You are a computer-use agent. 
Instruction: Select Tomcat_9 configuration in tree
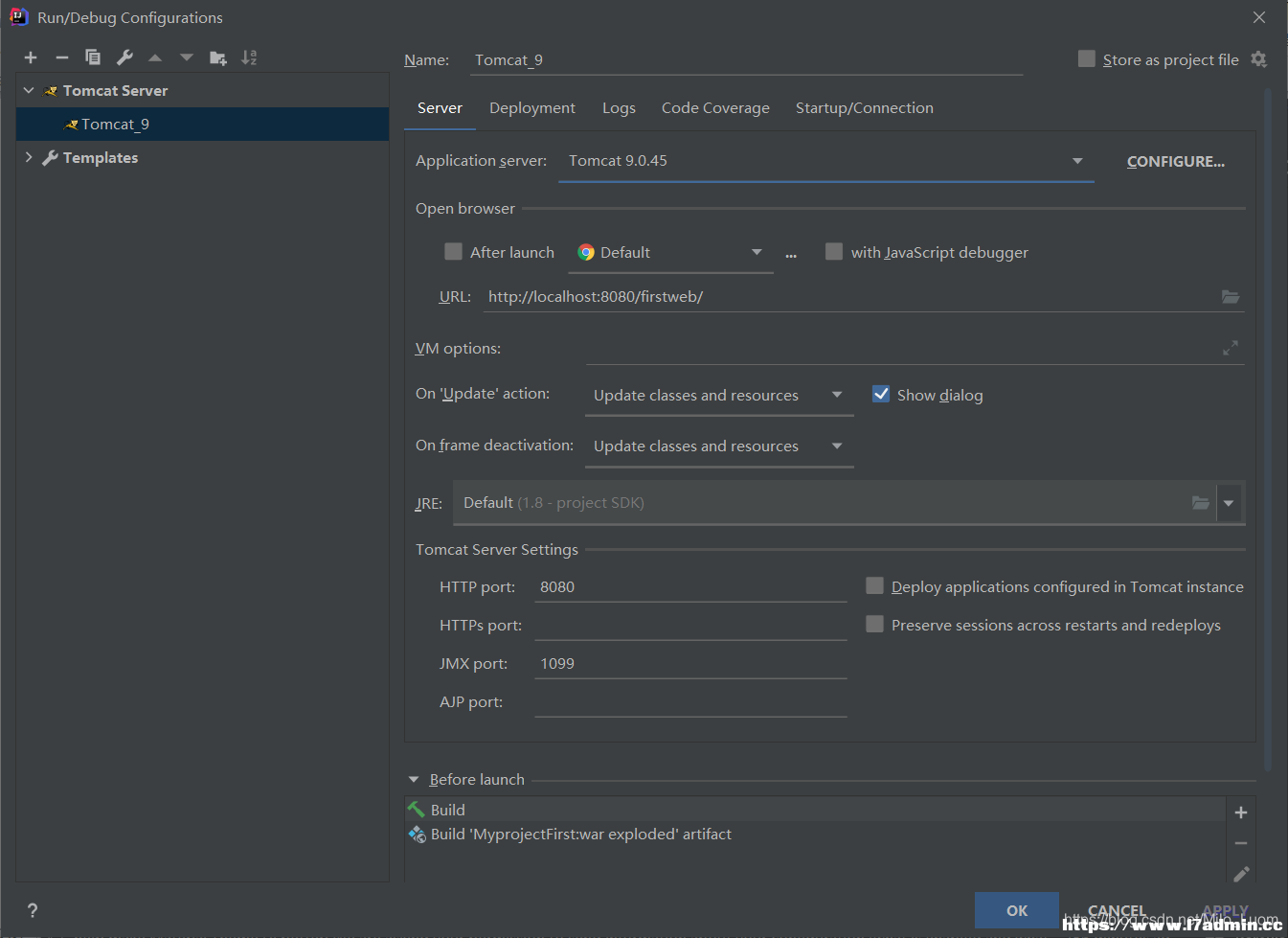coord(202,125)
